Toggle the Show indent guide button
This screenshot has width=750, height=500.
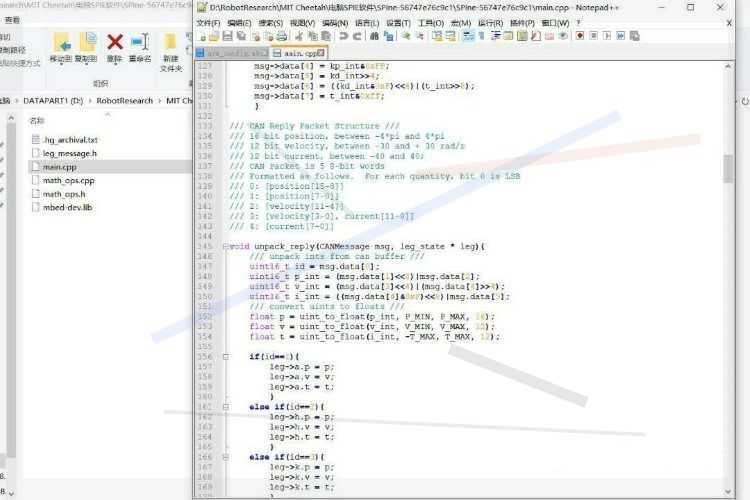pyautogui.click(x=496, y=36)
